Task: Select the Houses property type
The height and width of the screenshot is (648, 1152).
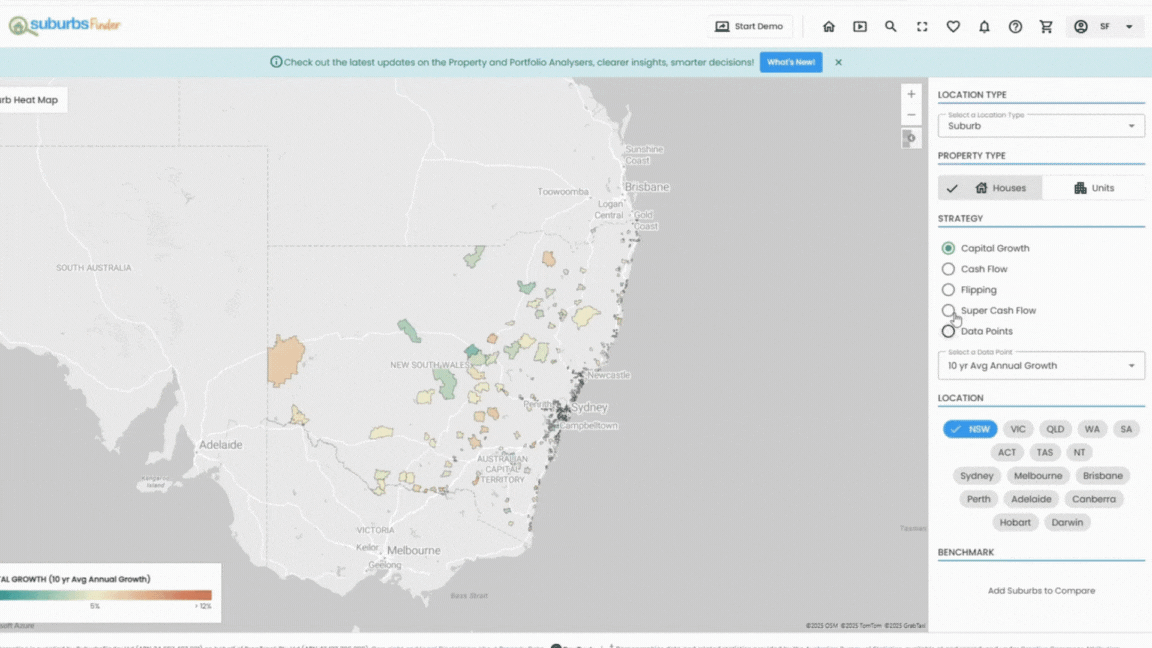Action: [x=990, y=188]
